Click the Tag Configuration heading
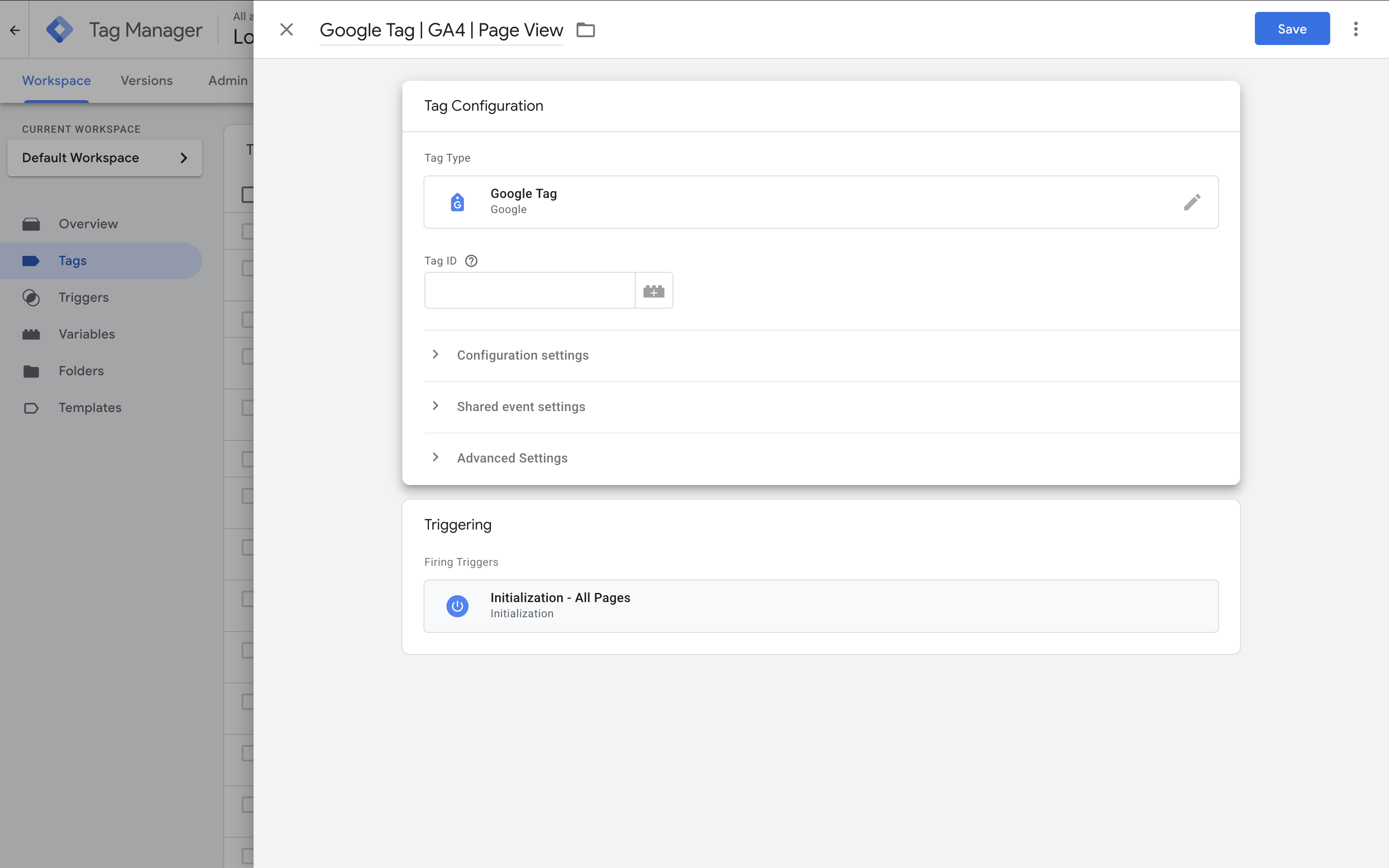Image resolution: width=1389 pixels, height=868 pixels. [484, 106]
